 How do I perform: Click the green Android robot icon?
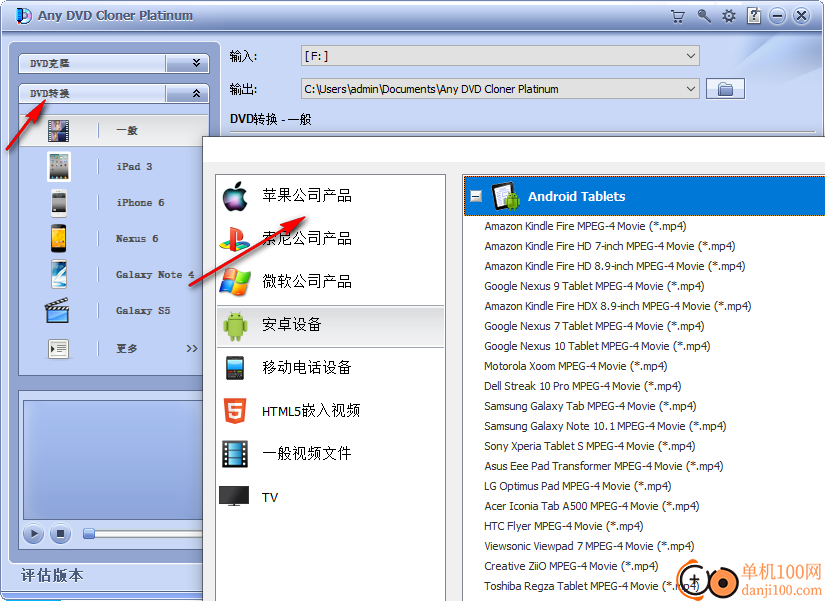click(235, 325)
